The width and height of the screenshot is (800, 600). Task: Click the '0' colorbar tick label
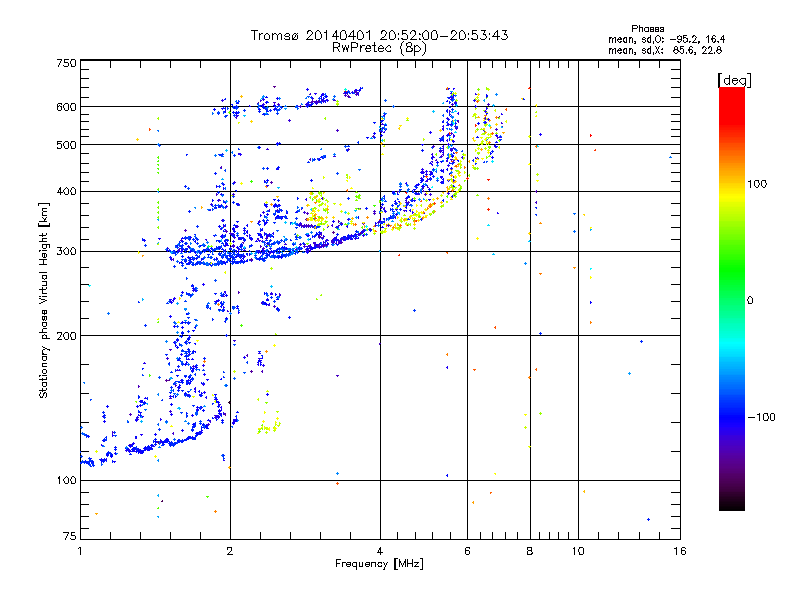pyautogui.click(x=749, y=301)
